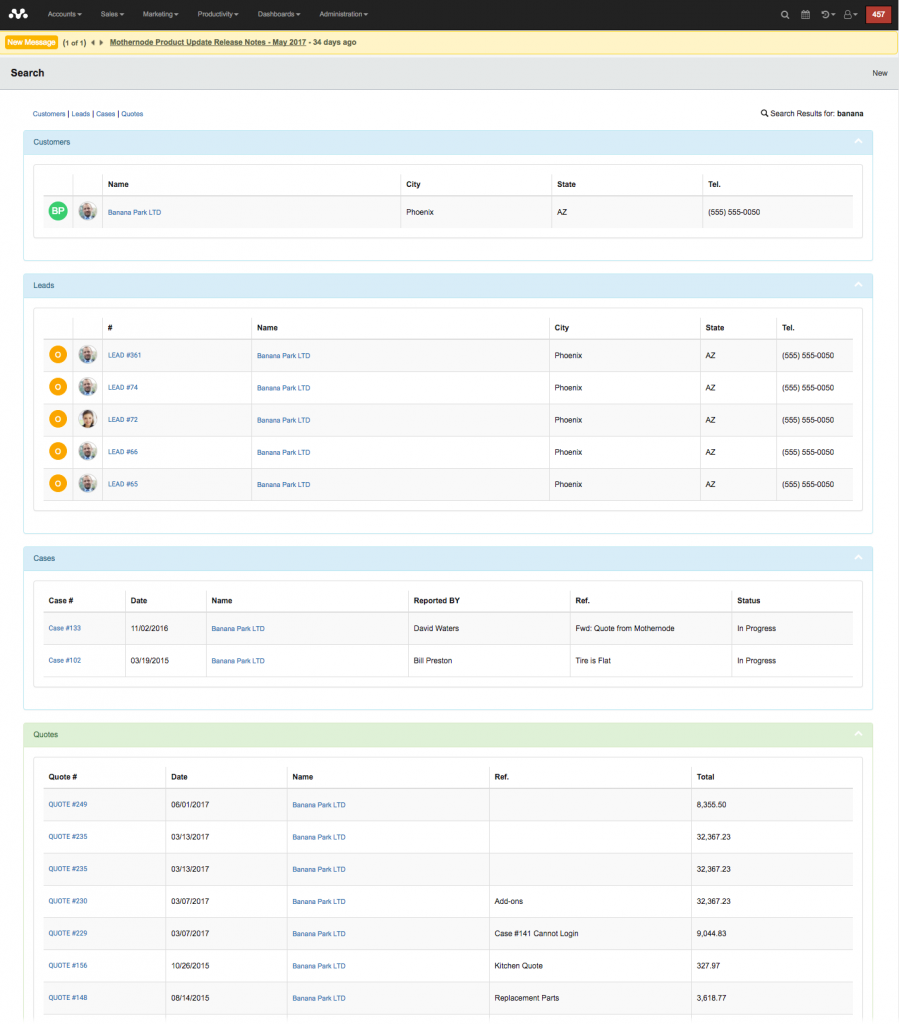Click the New button at top right
899x1024 pixels.
point(879,73)
